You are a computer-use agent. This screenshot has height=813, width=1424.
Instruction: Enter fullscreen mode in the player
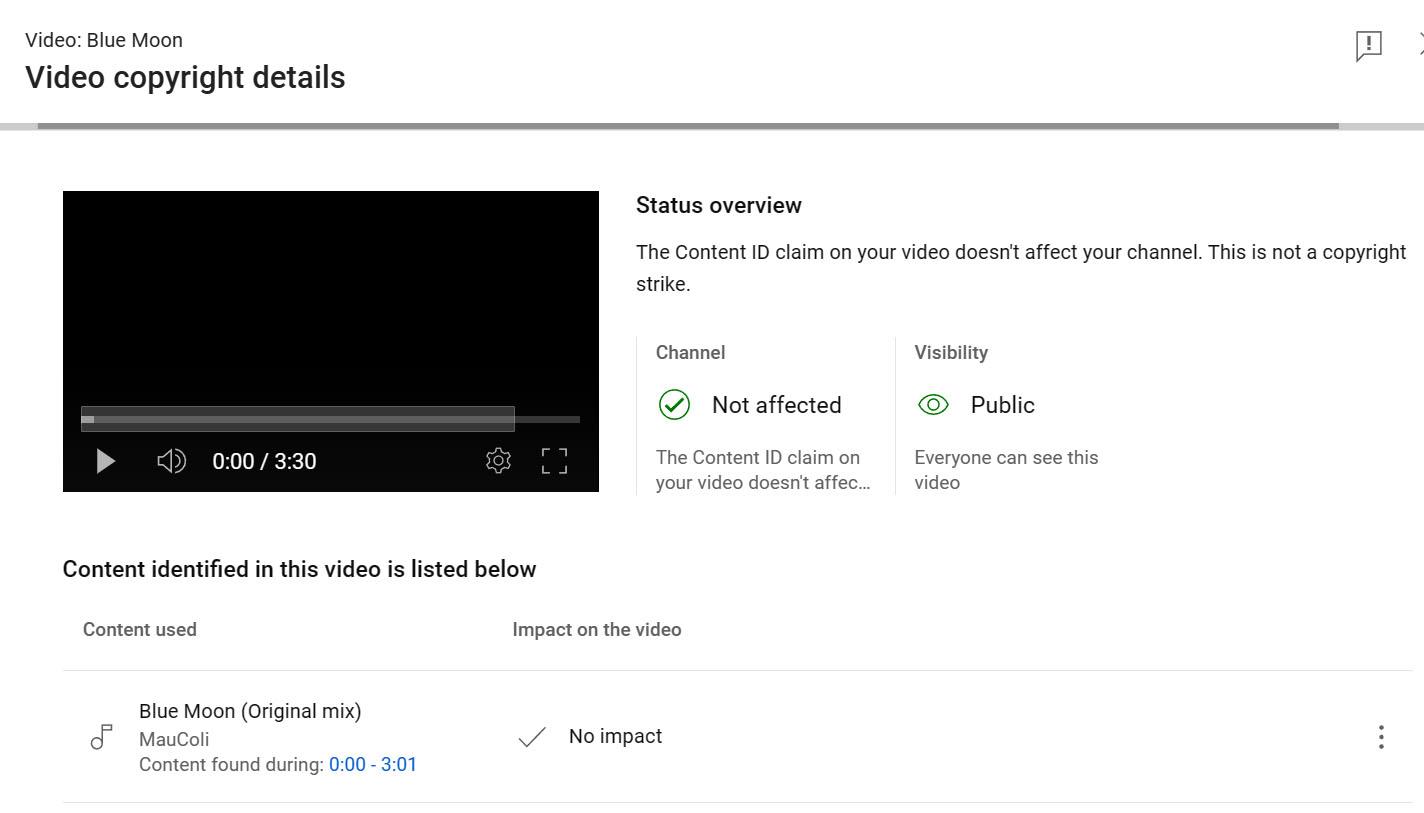554,460
